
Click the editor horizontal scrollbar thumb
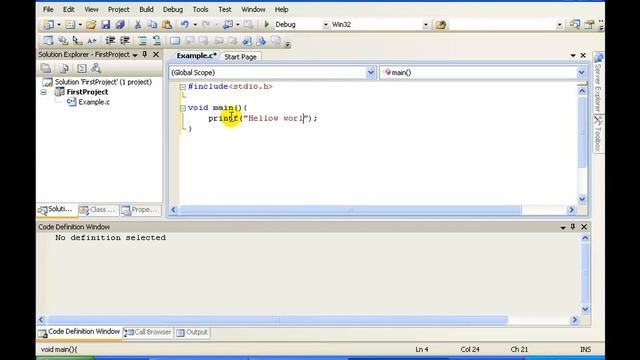coord(351,210)
